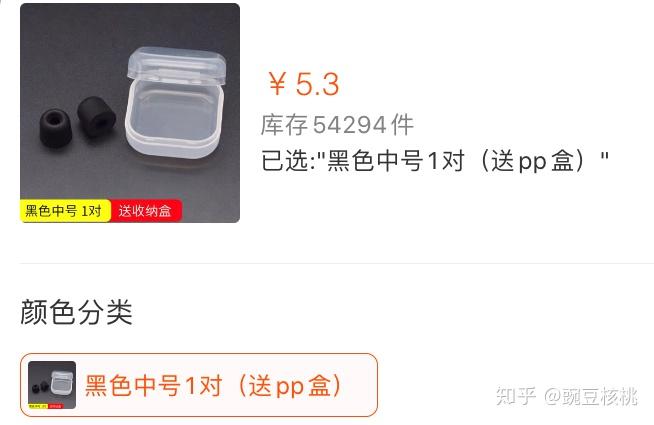The width and height of the screenshot is (654, 425).
Task: Click the 知乎 watermark logo
Action: pos(516,395)
